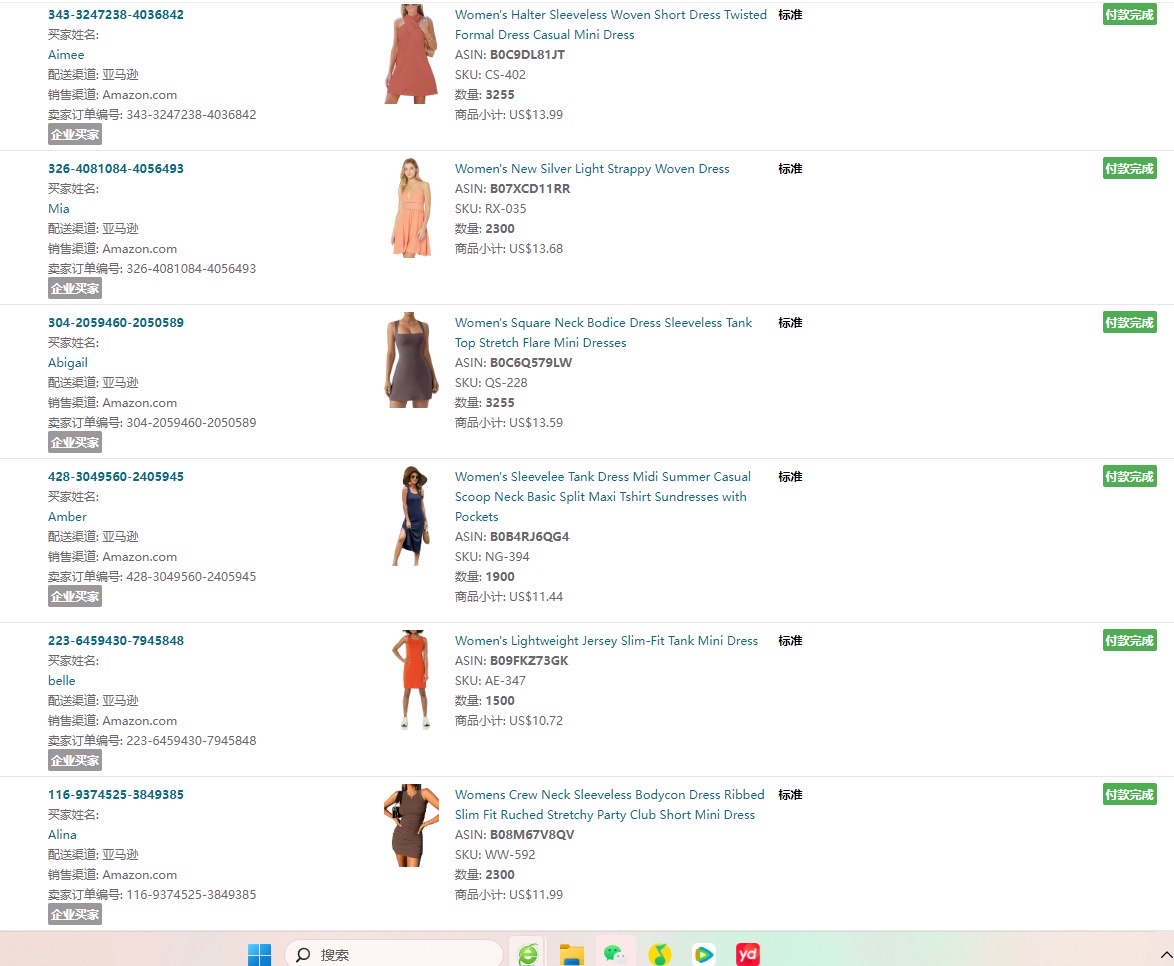Click the orange tank mini dress thumbnail

coord(411,679)
